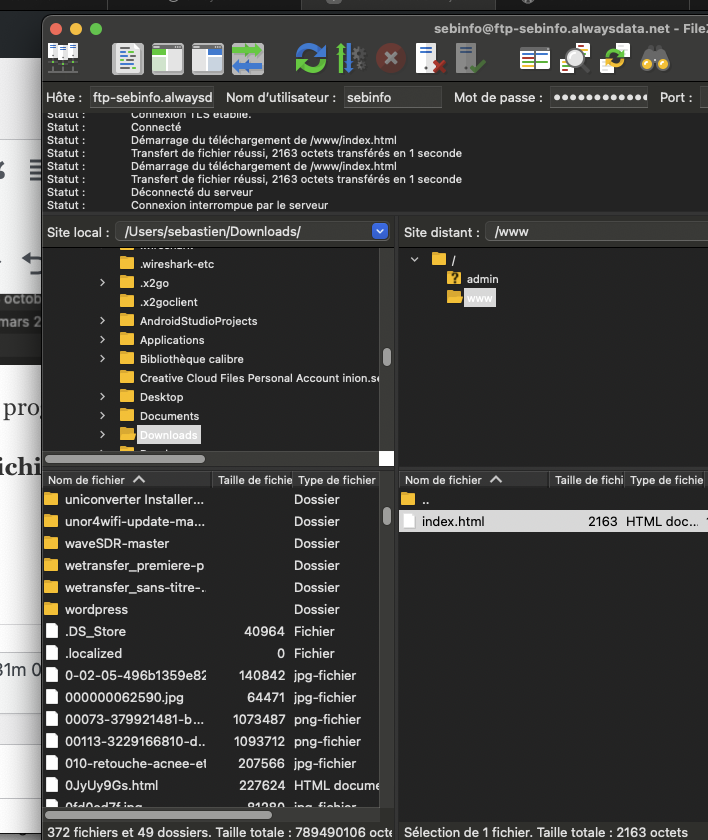Expand the Documents folder in local tree
The width and height of the screenshot is (708, 840).
click(x=102, y=416)
